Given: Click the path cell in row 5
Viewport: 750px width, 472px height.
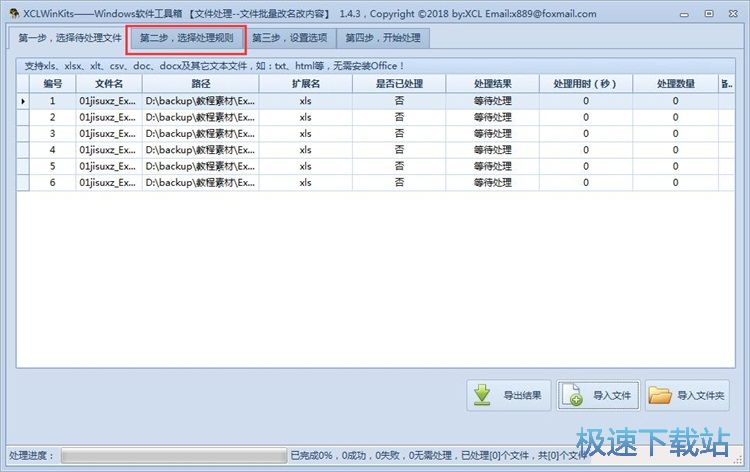Looking at the screenshot, I should pos(200,166).
